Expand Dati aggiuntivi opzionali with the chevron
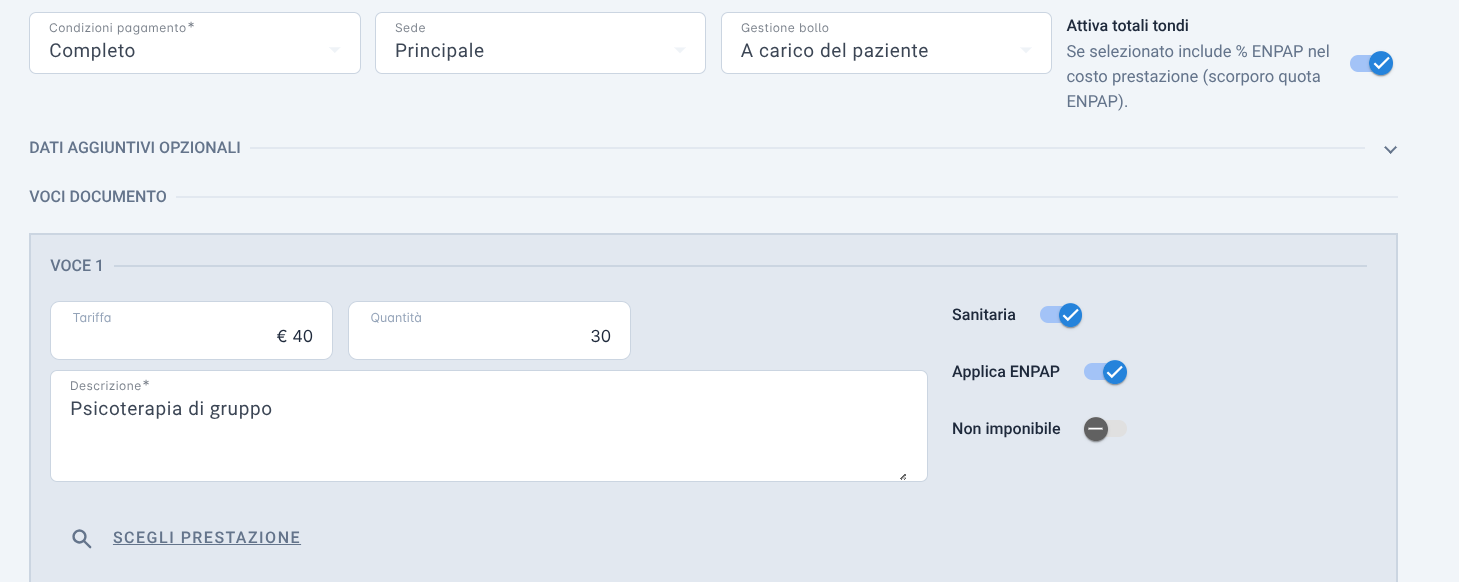The height and width of the screenshot is (582, 1459). (1390, 149)
